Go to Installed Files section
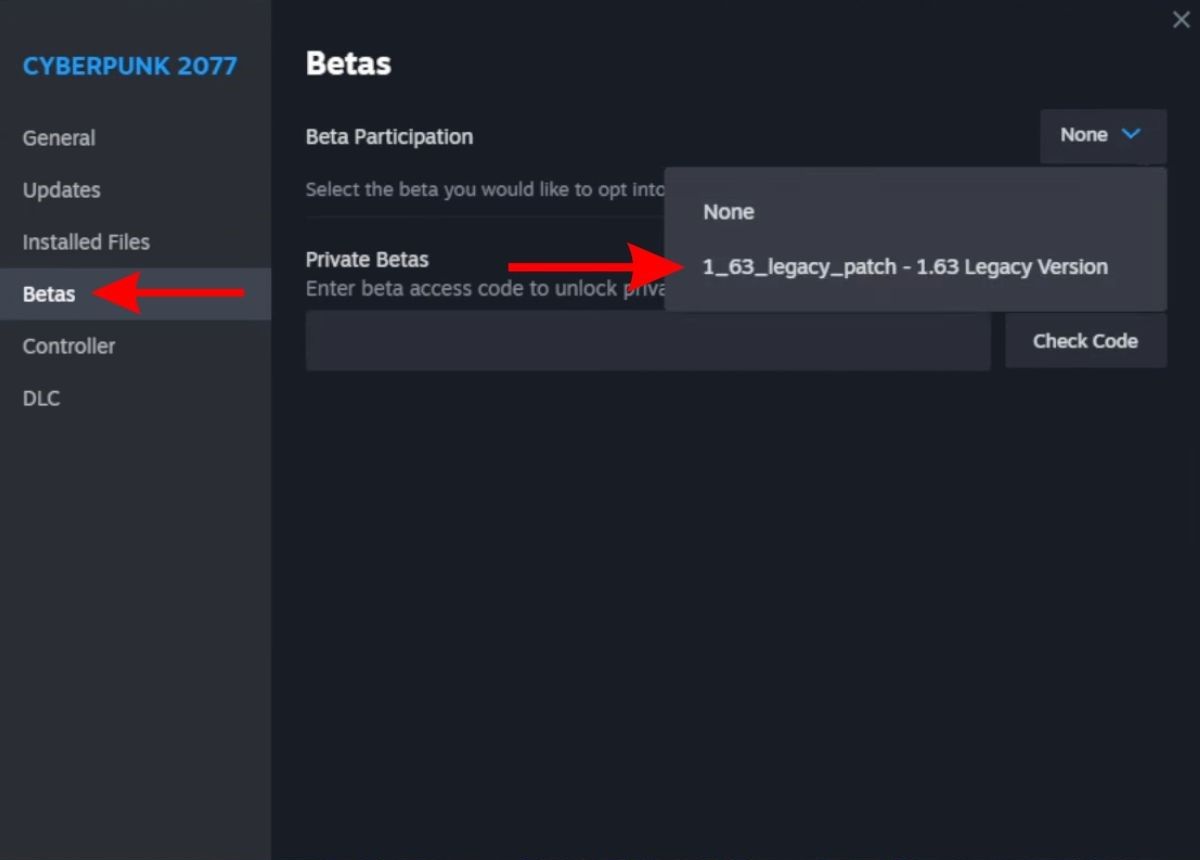This screenshot has height=860, width=1200. point(86,242)
